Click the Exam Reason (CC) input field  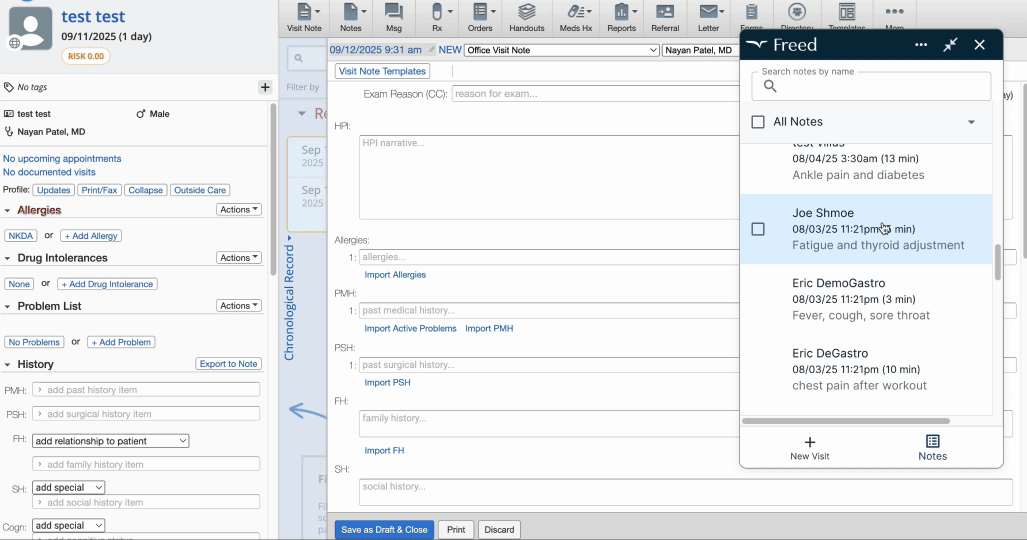point(595,94)
